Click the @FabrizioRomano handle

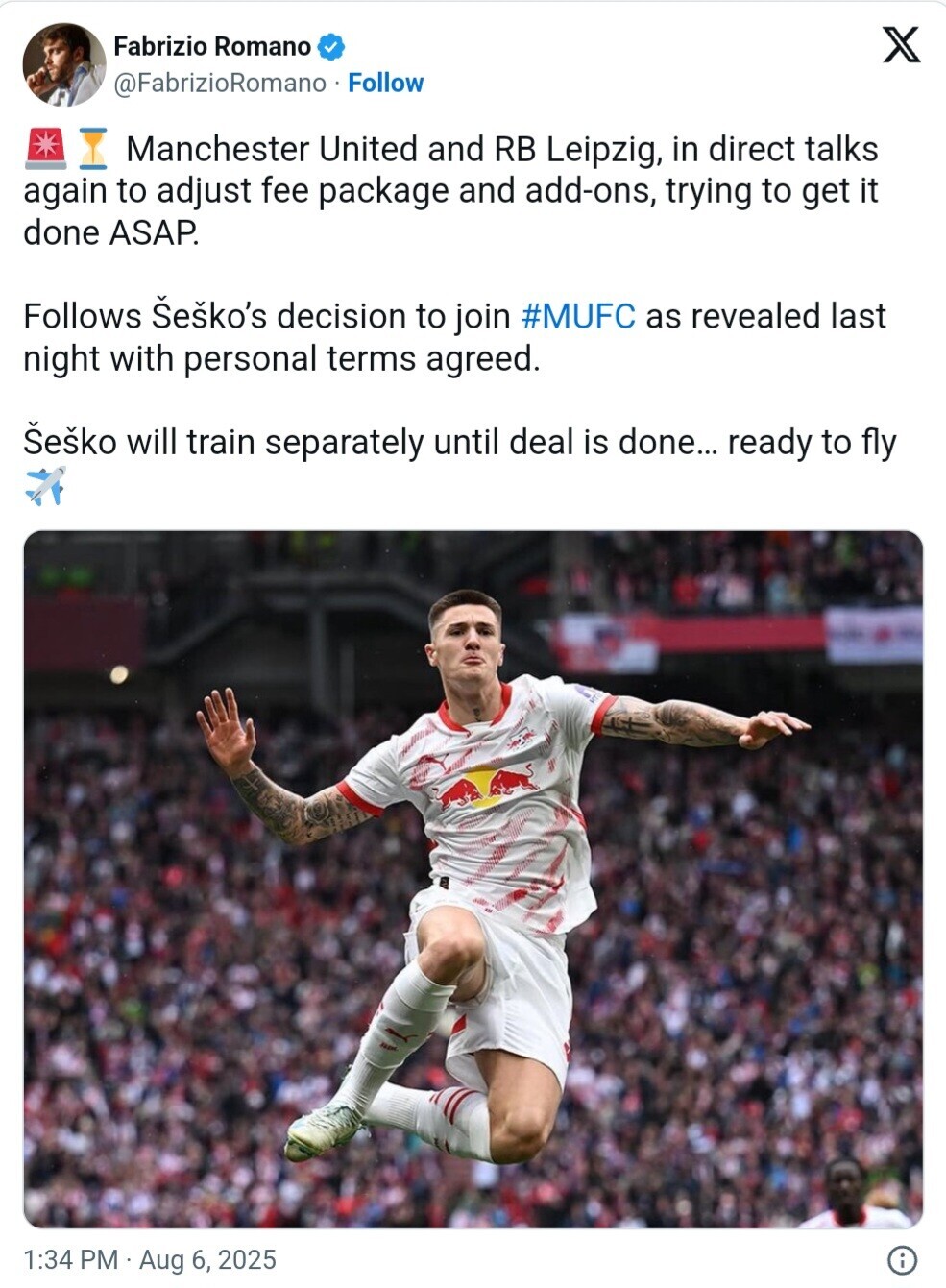[220, 84]
